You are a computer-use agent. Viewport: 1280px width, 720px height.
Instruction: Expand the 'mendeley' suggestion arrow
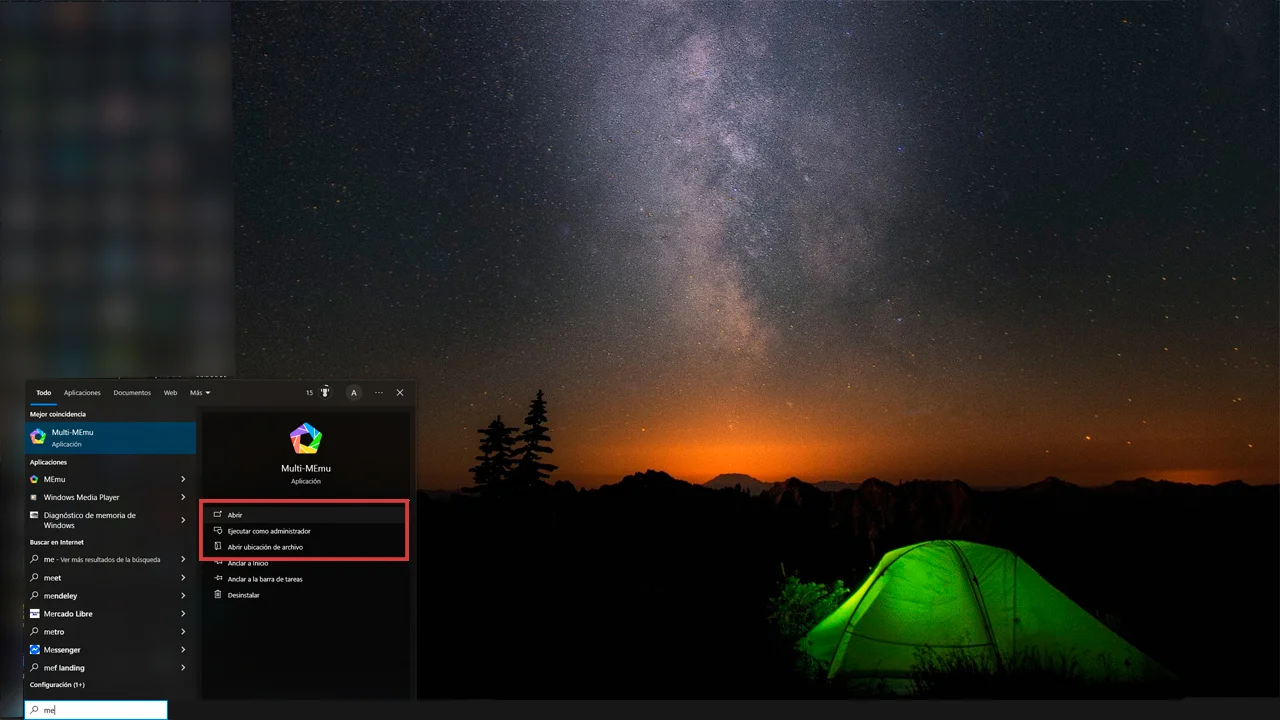183,596
